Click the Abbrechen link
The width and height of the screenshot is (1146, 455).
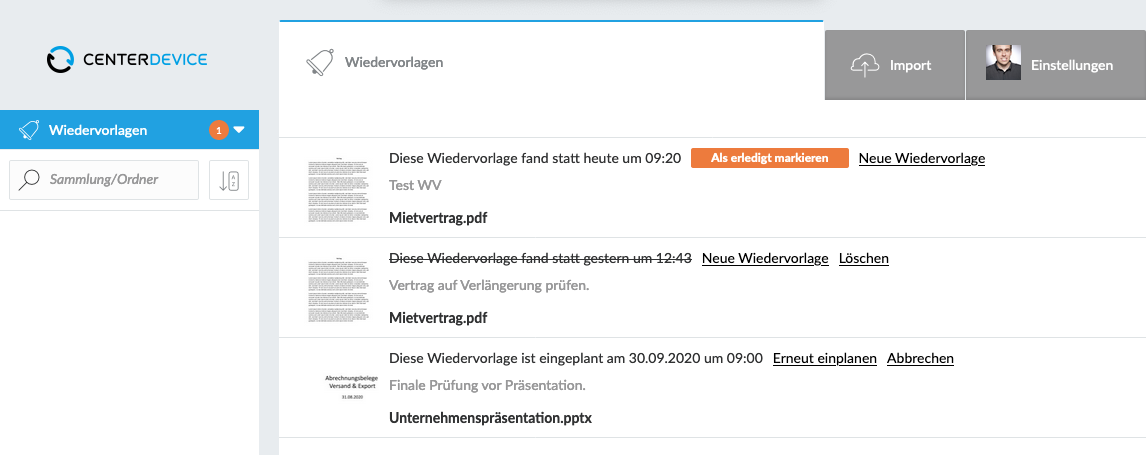coord(920,358)
